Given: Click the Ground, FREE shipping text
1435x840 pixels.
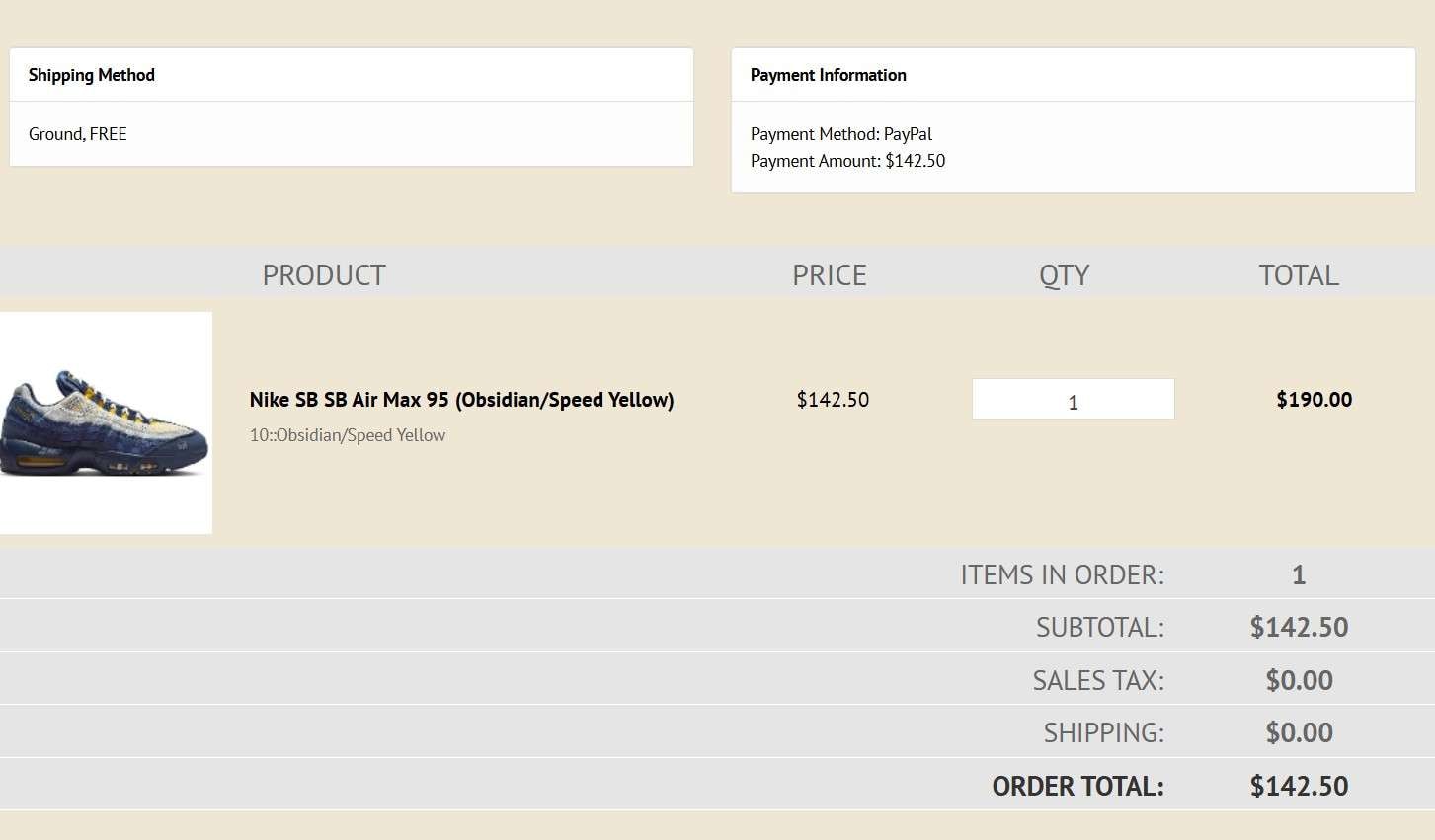Looking at the screenshot, I should (78, 134).
